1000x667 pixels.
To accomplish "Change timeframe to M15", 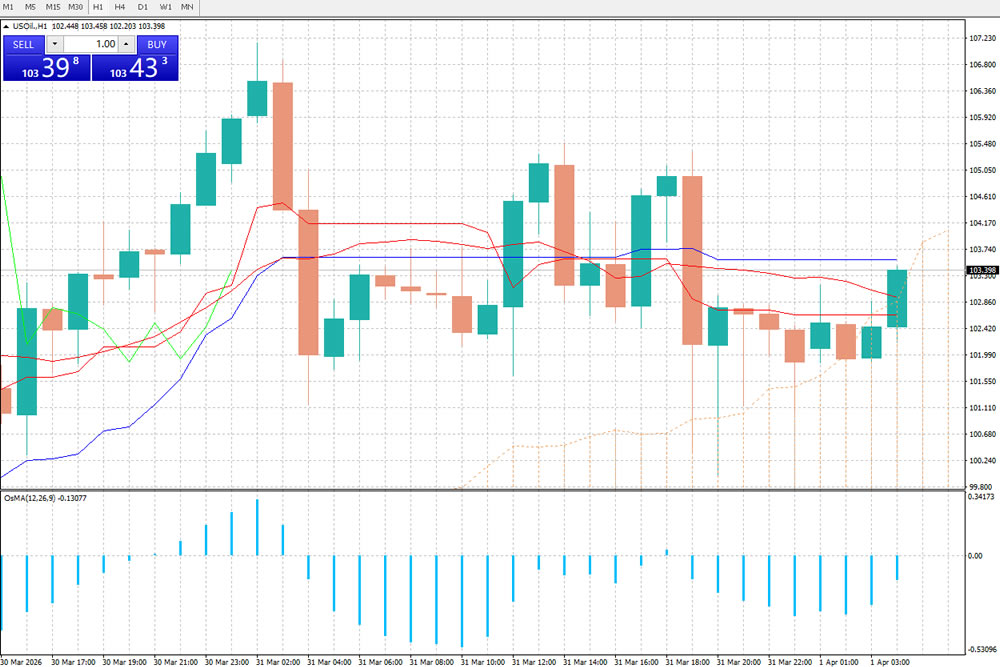I will (x=53, y=7).
